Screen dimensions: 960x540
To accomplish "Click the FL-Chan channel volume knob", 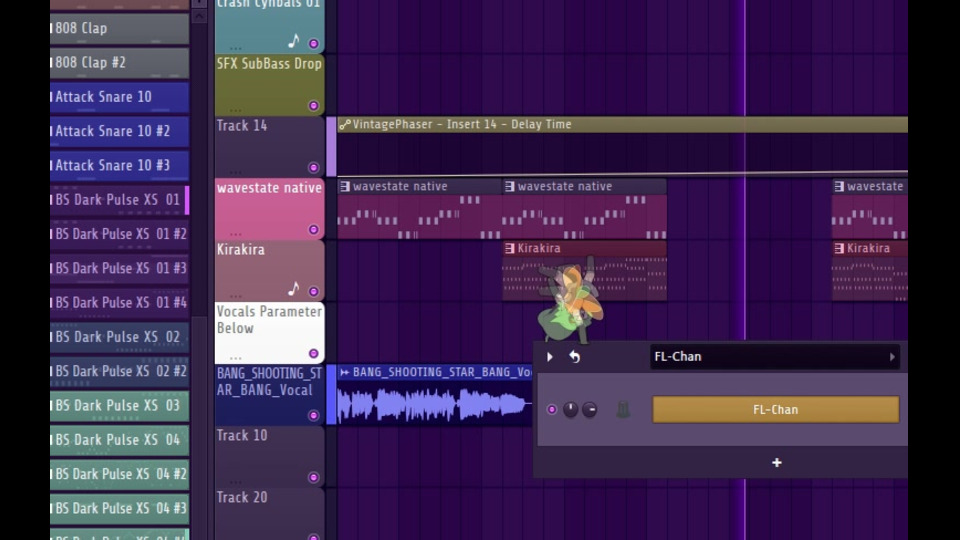I will point(590,410).
